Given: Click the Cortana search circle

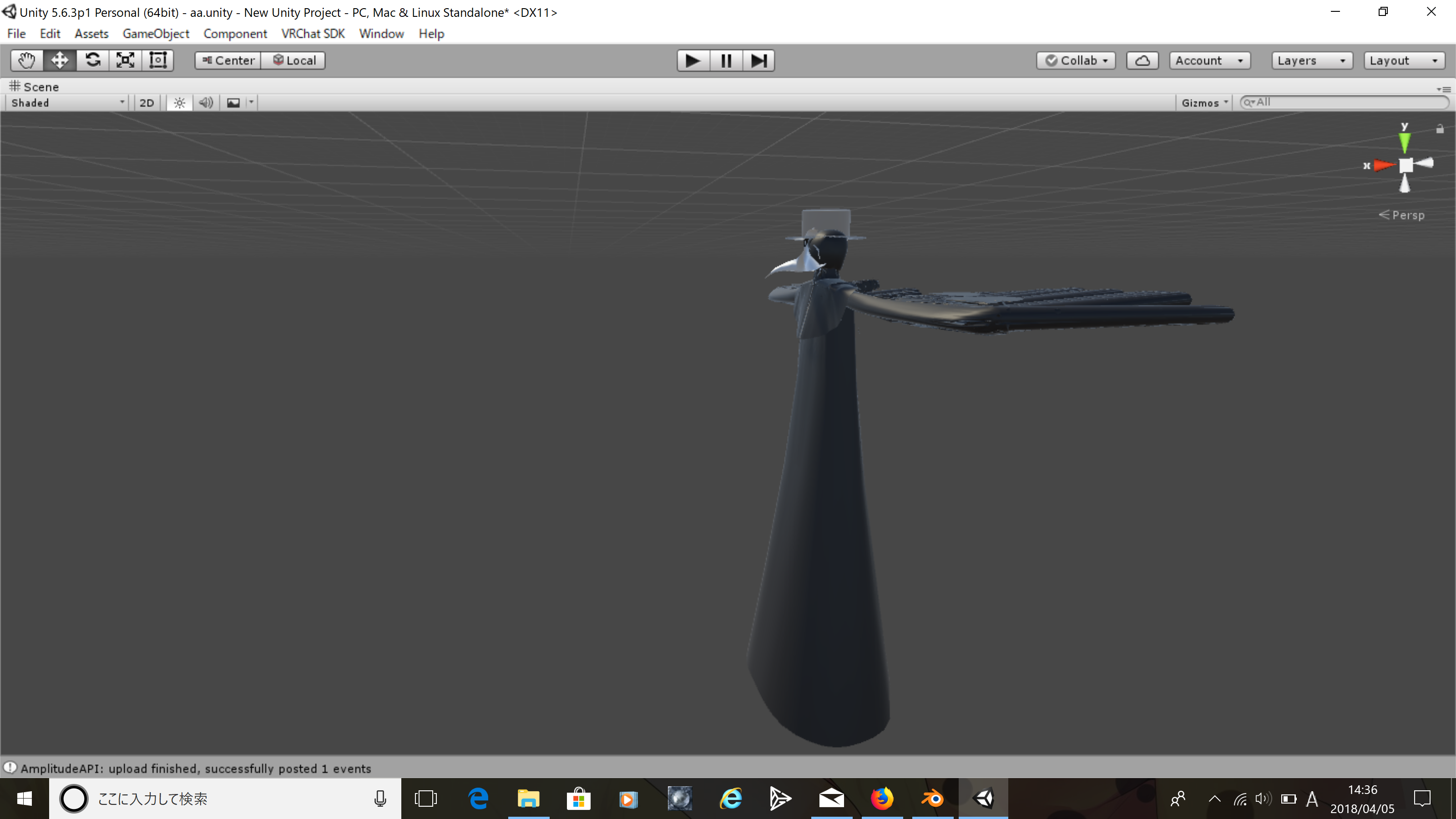Looking at the screenshot, I should click(x=74, y=799).
